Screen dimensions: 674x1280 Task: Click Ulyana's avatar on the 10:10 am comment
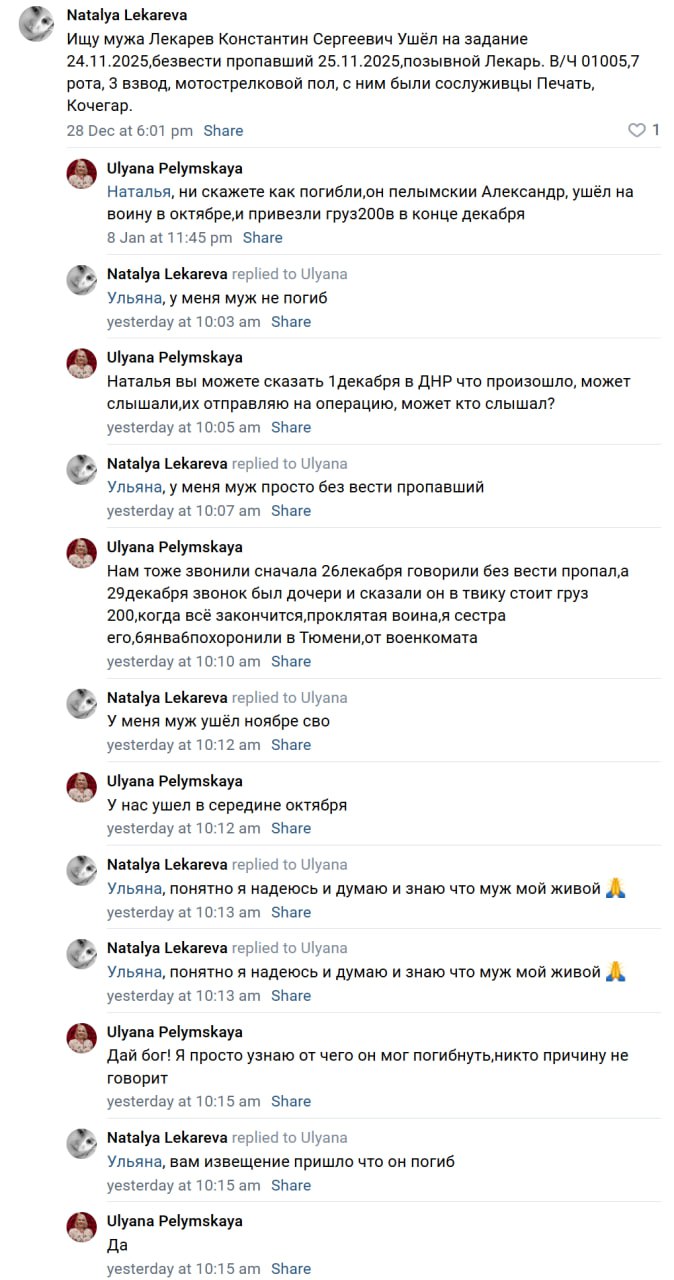pyautogui.click(x=81, y=553)
